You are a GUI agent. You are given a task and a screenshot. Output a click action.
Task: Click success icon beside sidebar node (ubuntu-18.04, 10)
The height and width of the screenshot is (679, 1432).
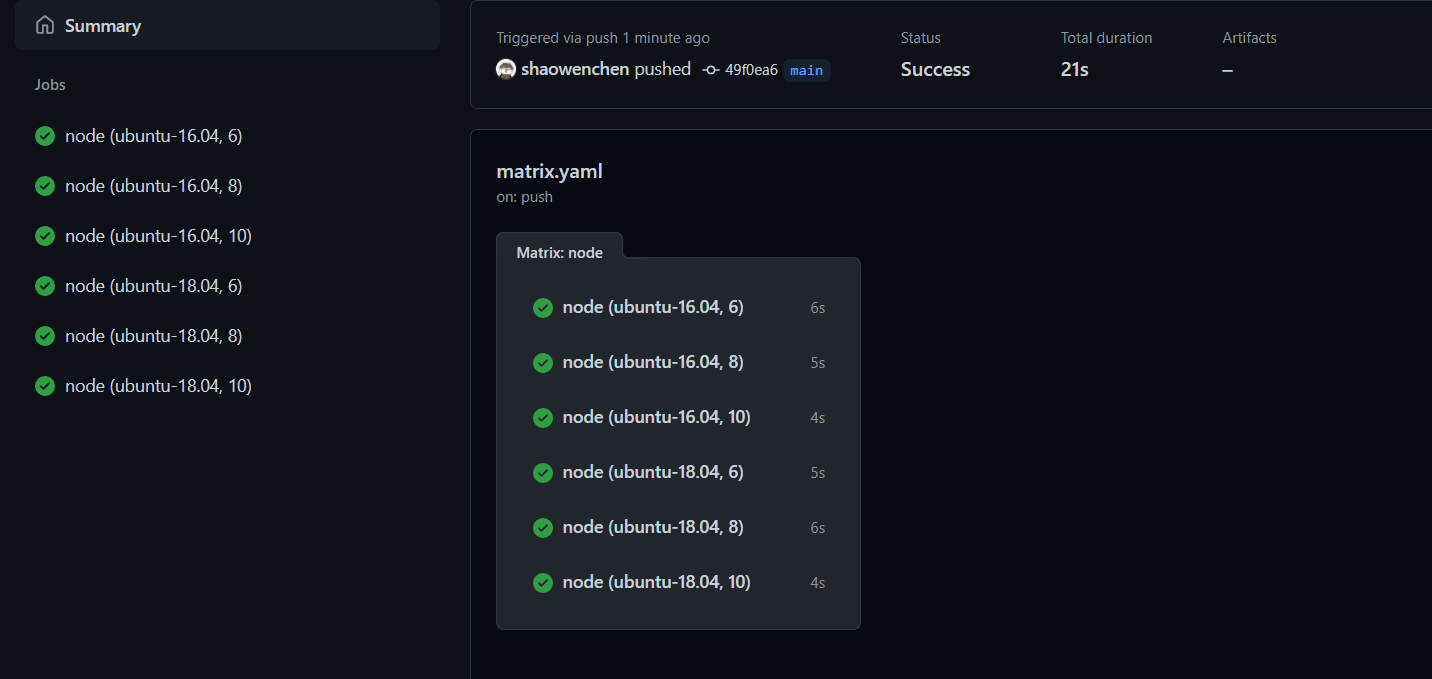pos(45,386)
